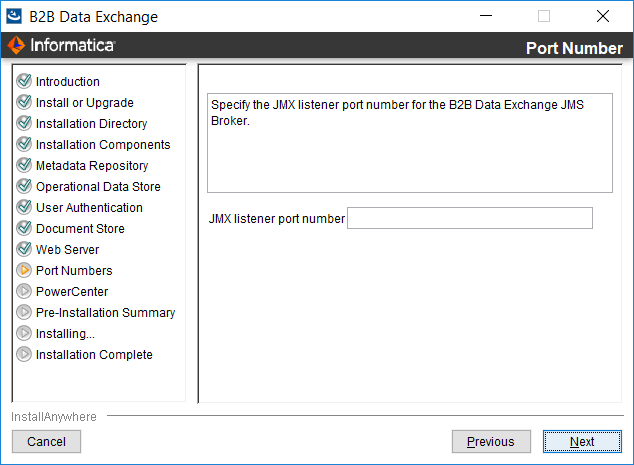This screenshot has height=465, width=634.
Task: Cancel the installation
Action: tap(46, 442)
